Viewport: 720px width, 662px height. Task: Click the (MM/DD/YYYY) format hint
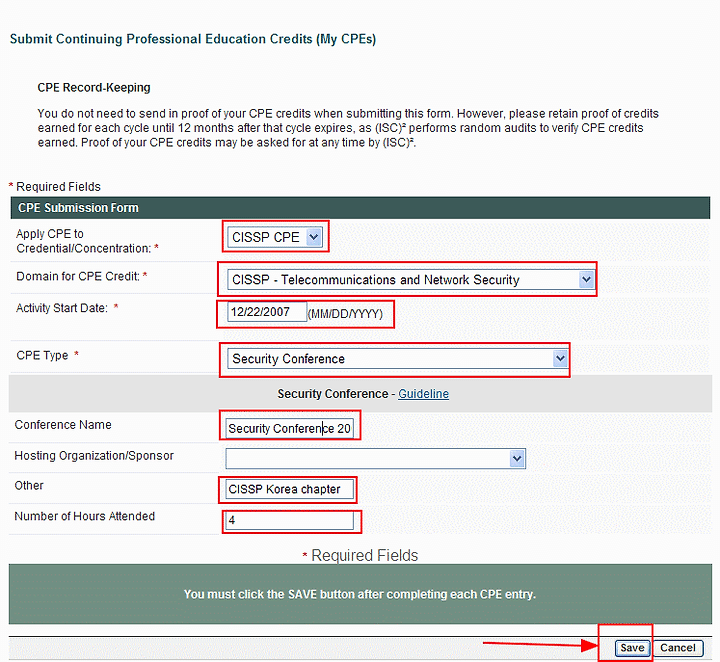[x=345, y=314]
